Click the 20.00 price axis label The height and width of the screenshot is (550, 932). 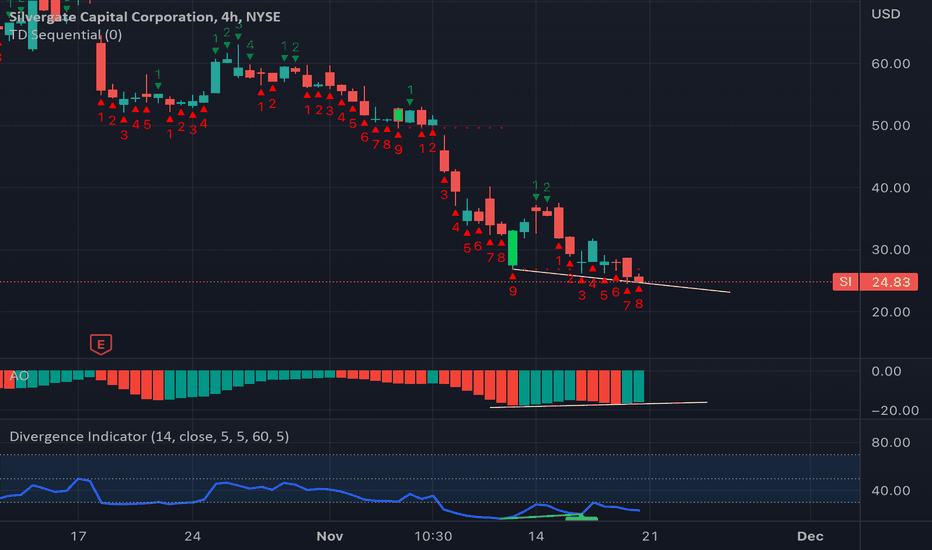coord(890,312)
